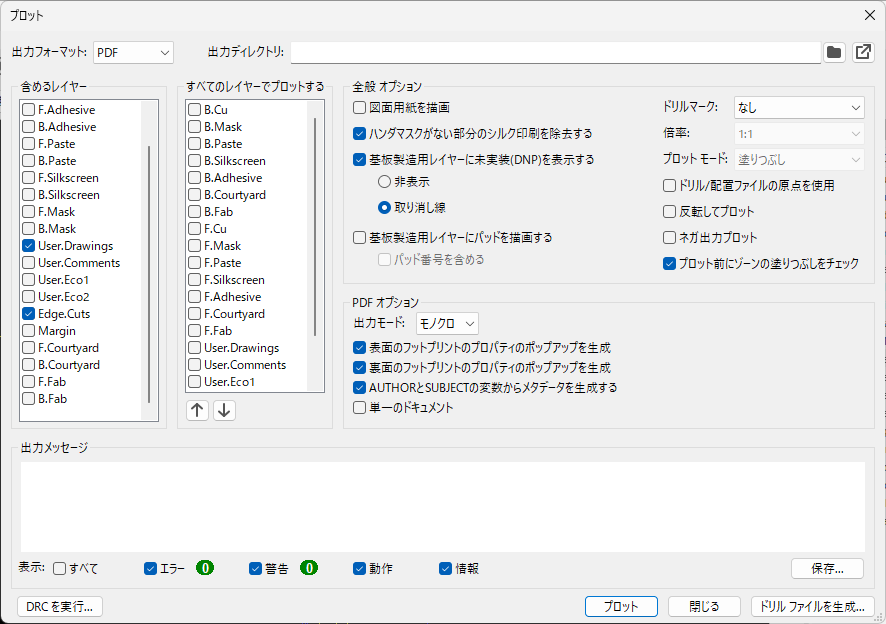
Task: Select User.Comments in the included layers list
Action: (x=29, y=263)
